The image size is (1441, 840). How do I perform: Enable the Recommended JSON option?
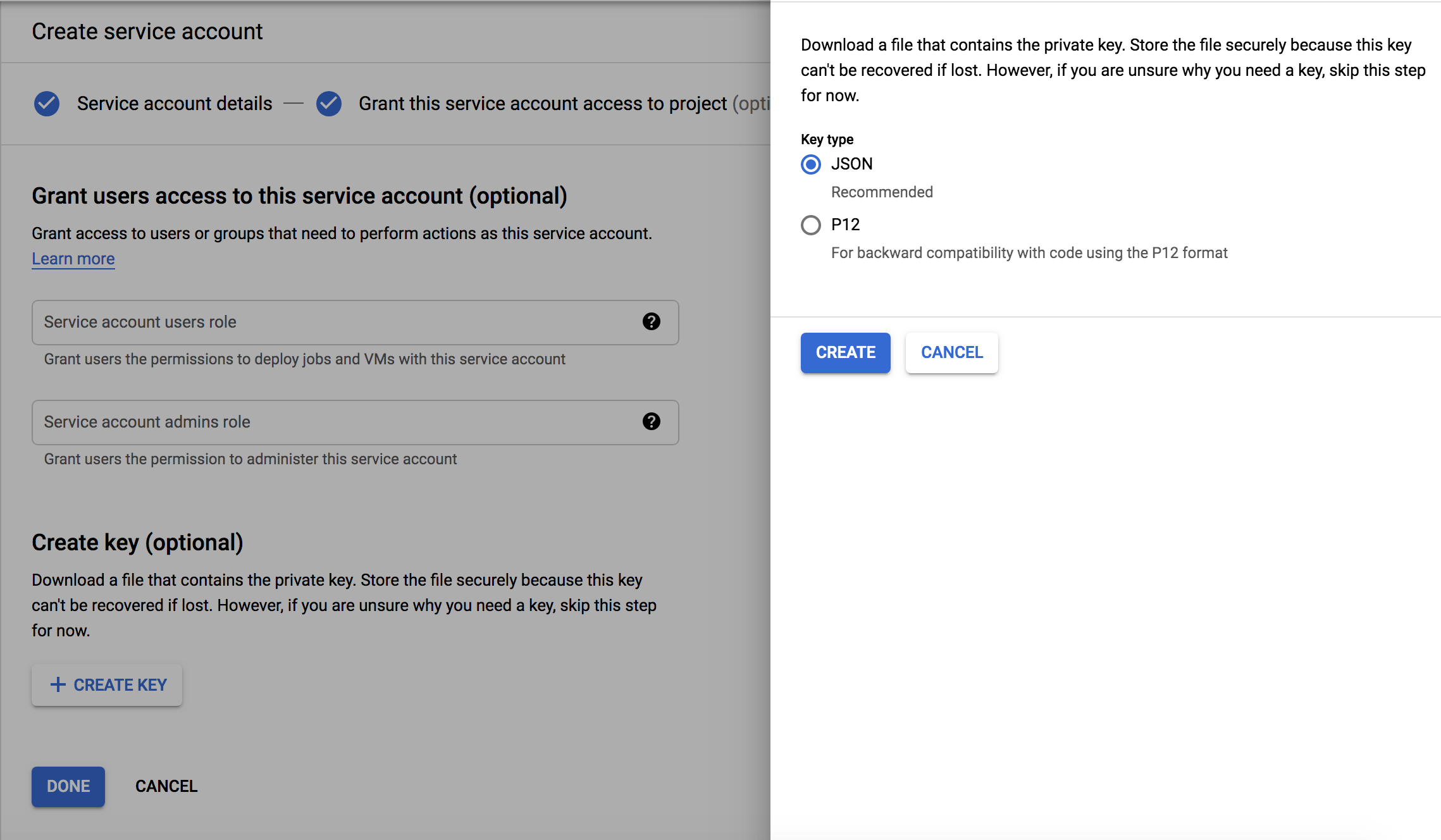[x=810, y=164]
